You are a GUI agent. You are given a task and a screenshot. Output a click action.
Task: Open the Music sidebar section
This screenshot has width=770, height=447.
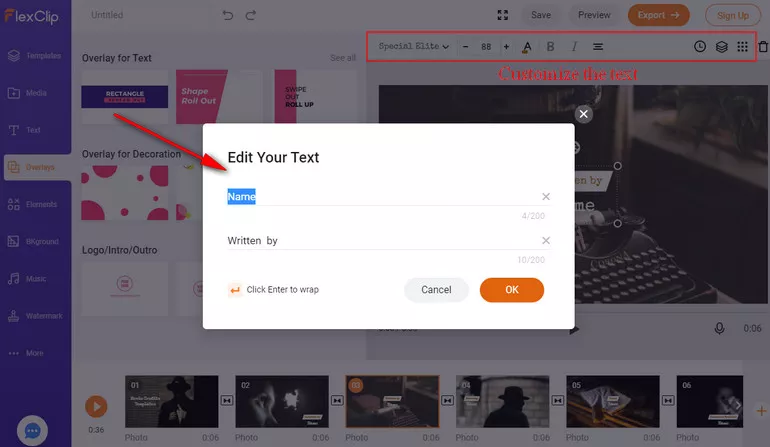[x=28, y=279]
